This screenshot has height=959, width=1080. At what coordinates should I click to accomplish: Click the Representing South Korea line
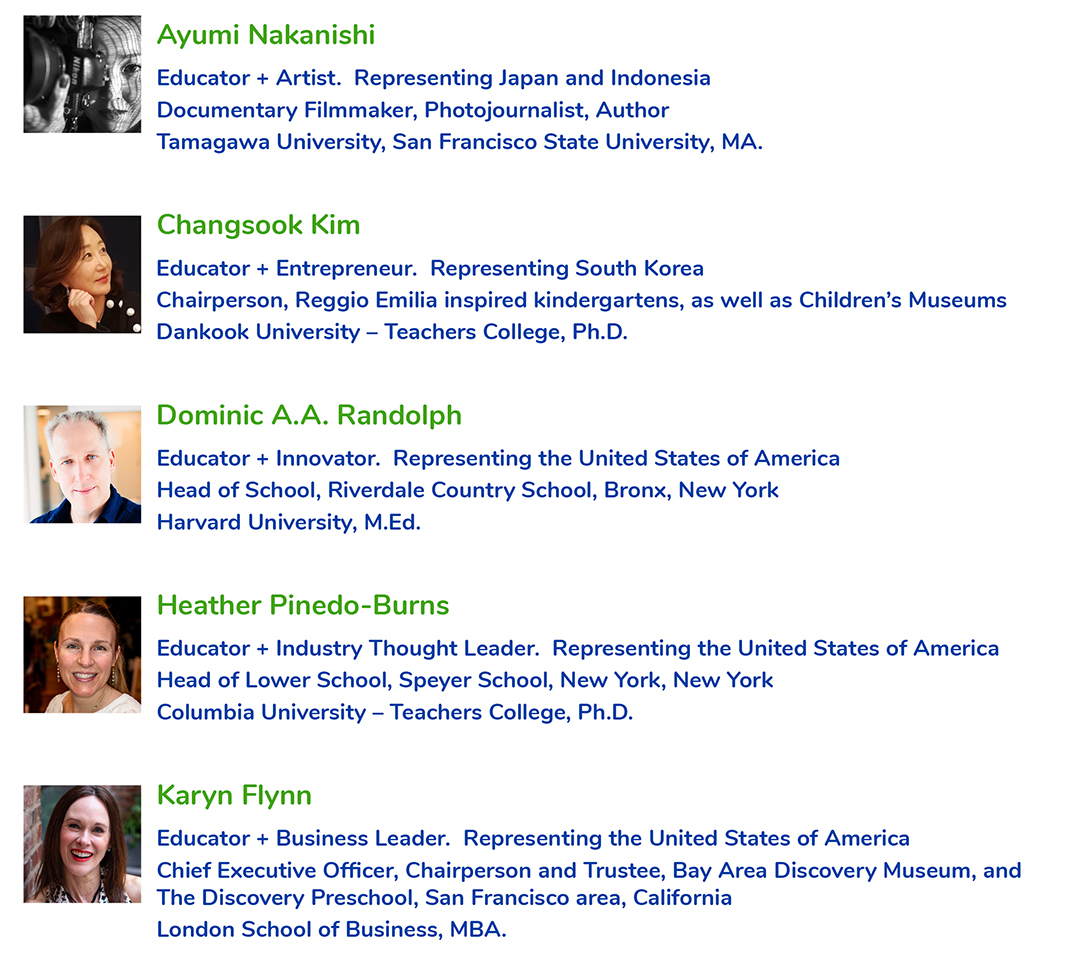point(430,268)
